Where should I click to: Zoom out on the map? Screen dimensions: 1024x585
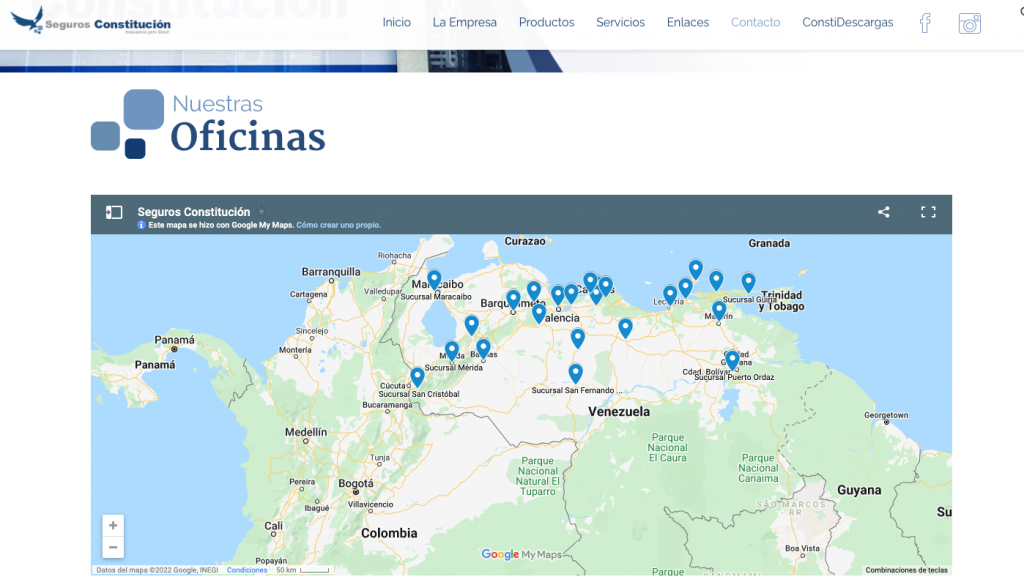tap(113, 547)
